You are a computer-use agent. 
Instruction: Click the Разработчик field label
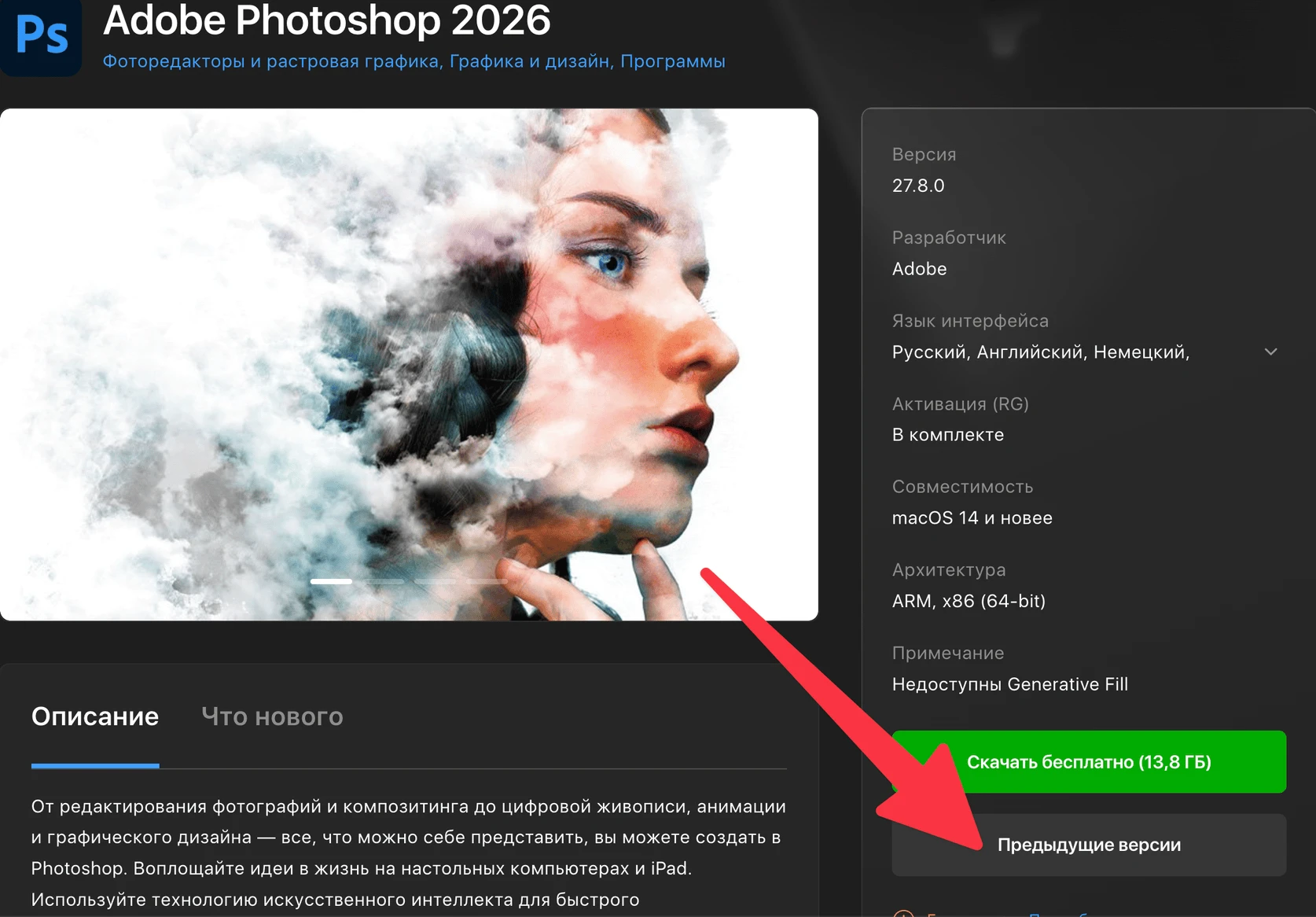point(949,238)
